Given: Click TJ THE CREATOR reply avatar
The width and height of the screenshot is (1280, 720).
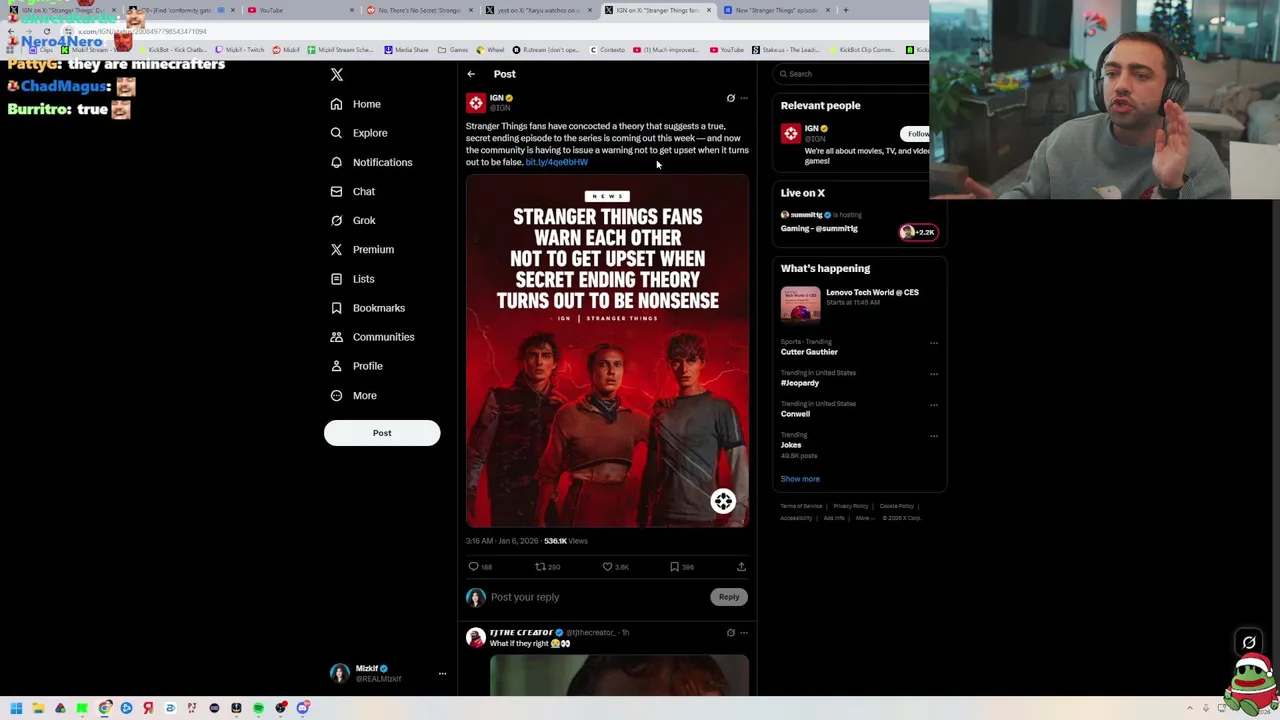Looking at the screenshot, I should point(476,638).
